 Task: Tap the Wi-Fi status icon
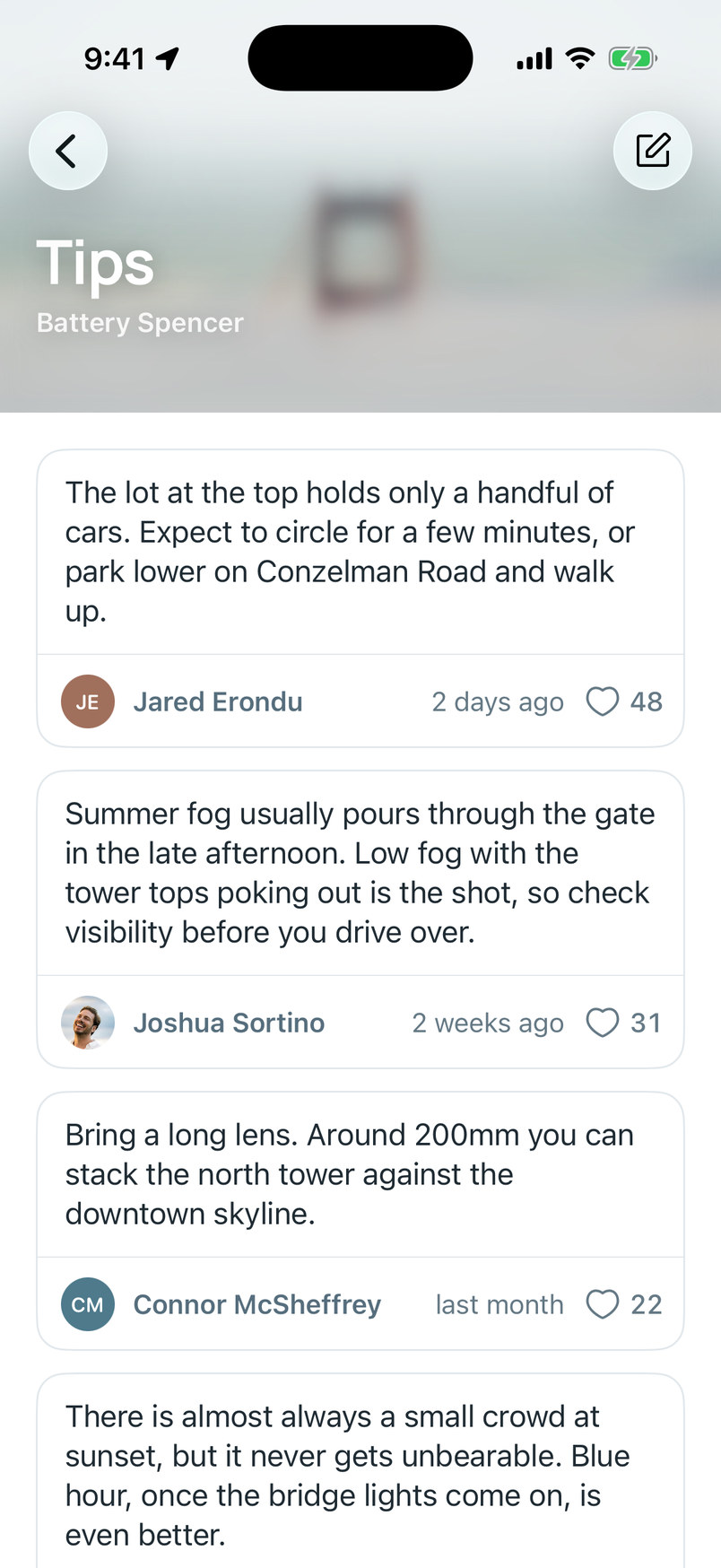click(x=580, y=59)
